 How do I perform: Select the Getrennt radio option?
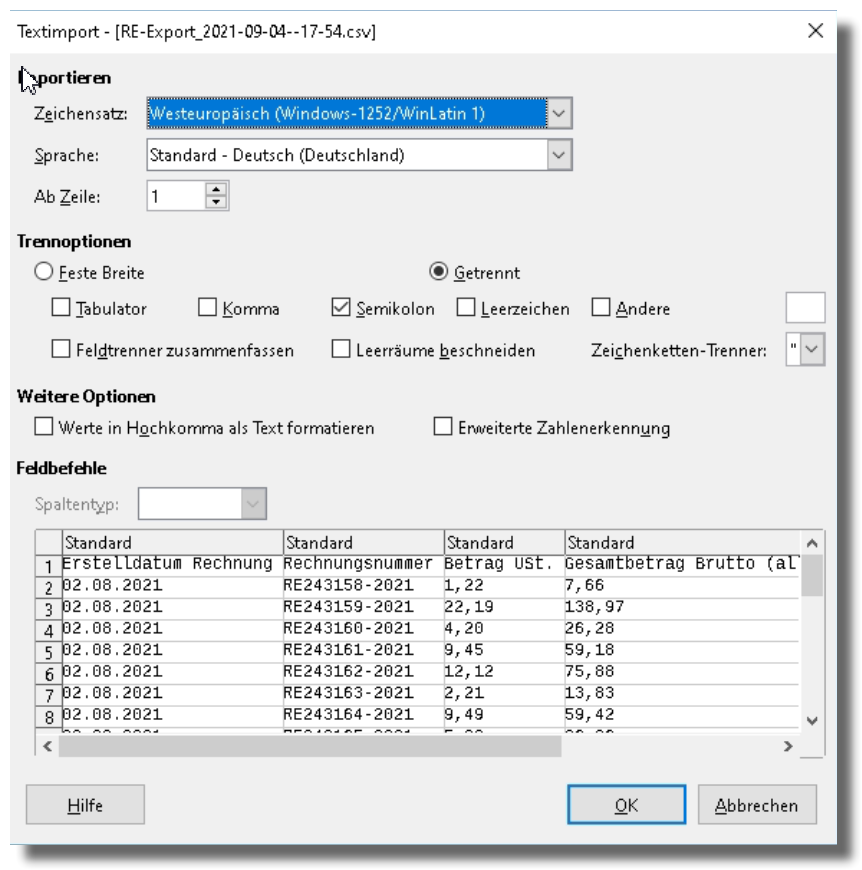(438, 272)
